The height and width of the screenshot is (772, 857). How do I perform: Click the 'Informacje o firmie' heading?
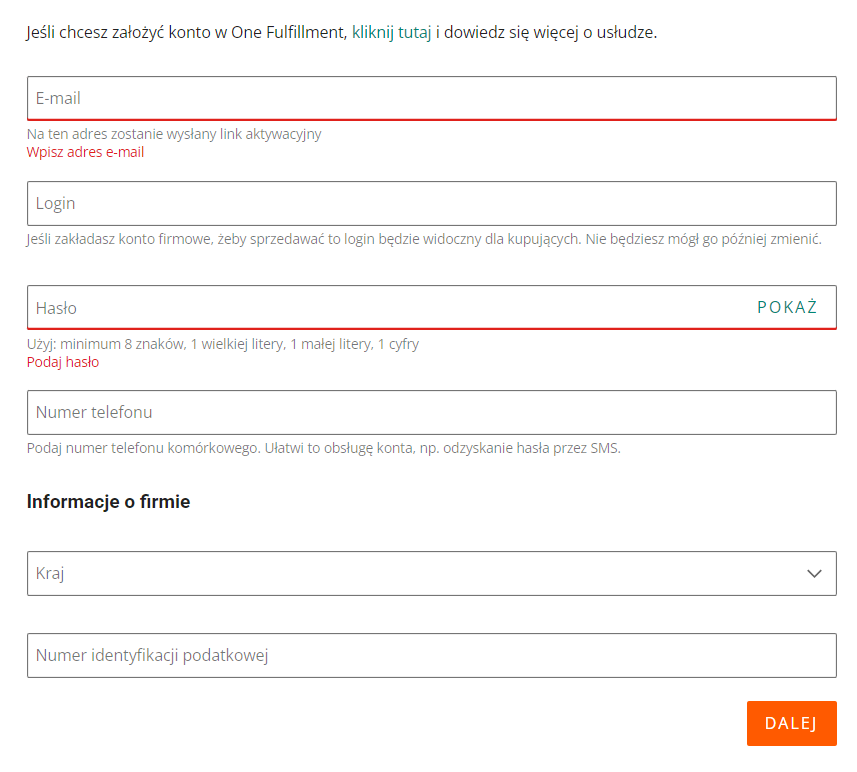[108, 502]
